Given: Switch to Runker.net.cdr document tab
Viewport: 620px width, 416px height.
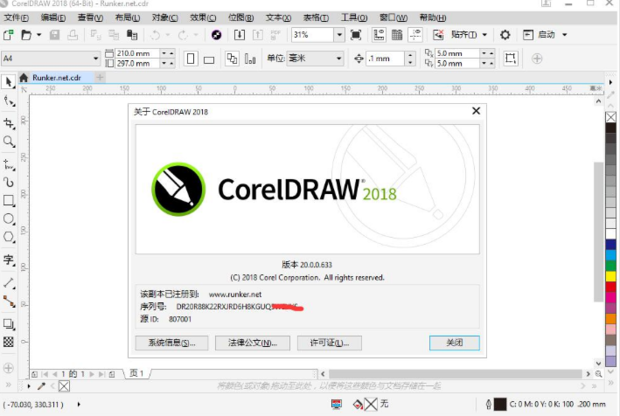Looking at the screenshot, I should coord(57,78).
